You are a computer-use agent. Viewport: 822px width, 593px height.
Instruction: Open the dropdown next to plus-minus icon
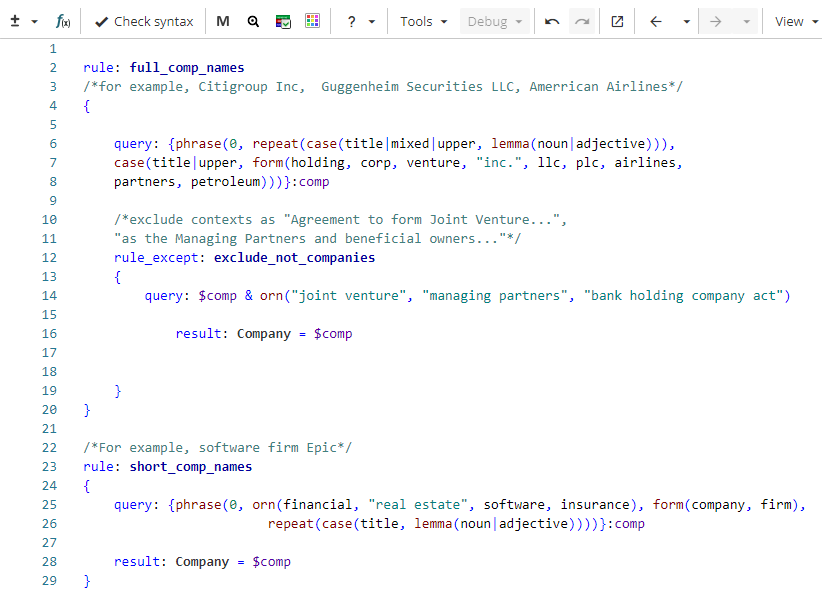point(34,21)
